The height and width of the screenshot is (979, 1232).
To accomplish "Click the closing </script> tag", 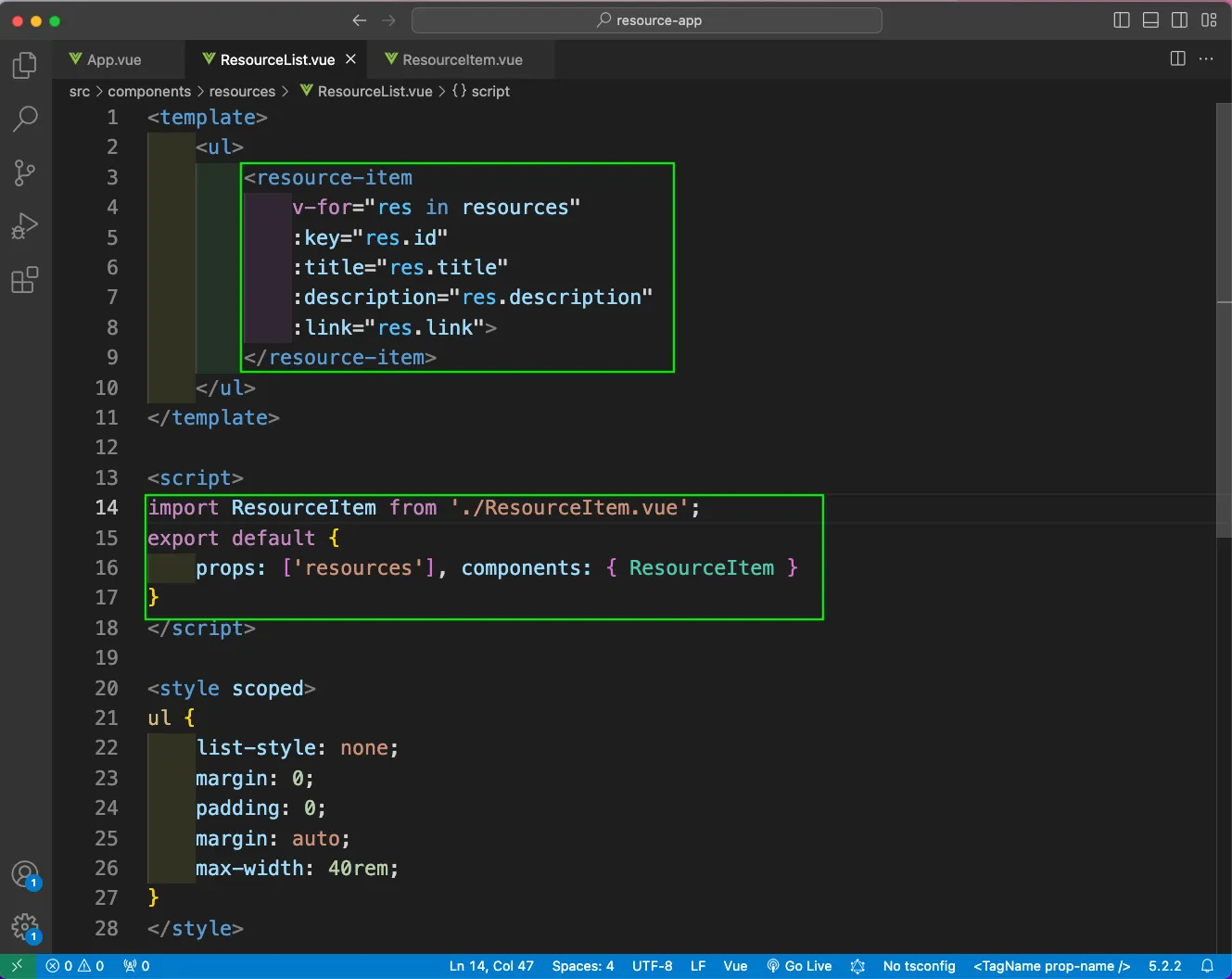I will [201, 628].
